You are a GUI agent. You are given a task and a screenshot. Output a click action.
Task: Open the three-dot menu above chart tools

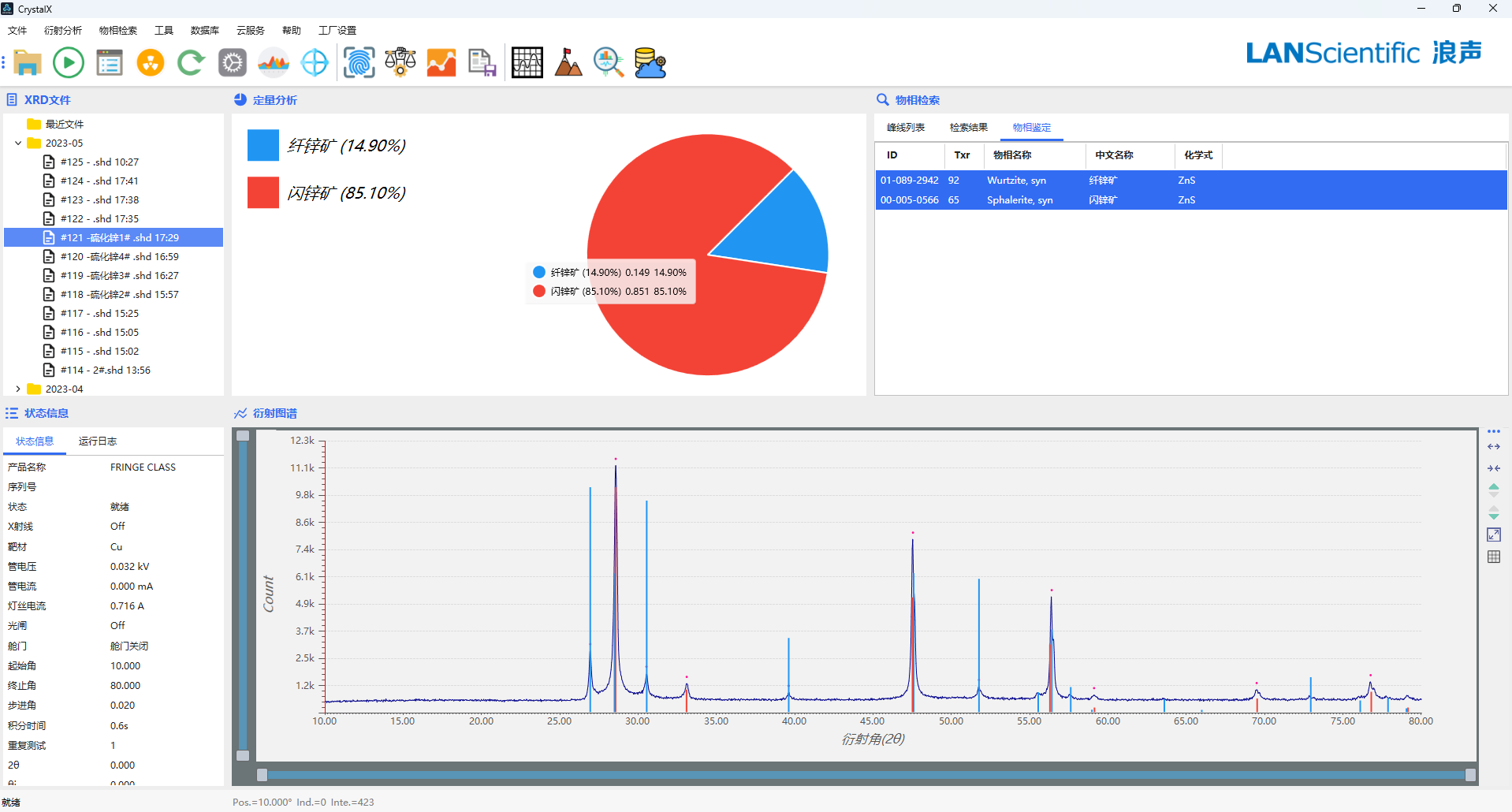(x=1493, y=432)
